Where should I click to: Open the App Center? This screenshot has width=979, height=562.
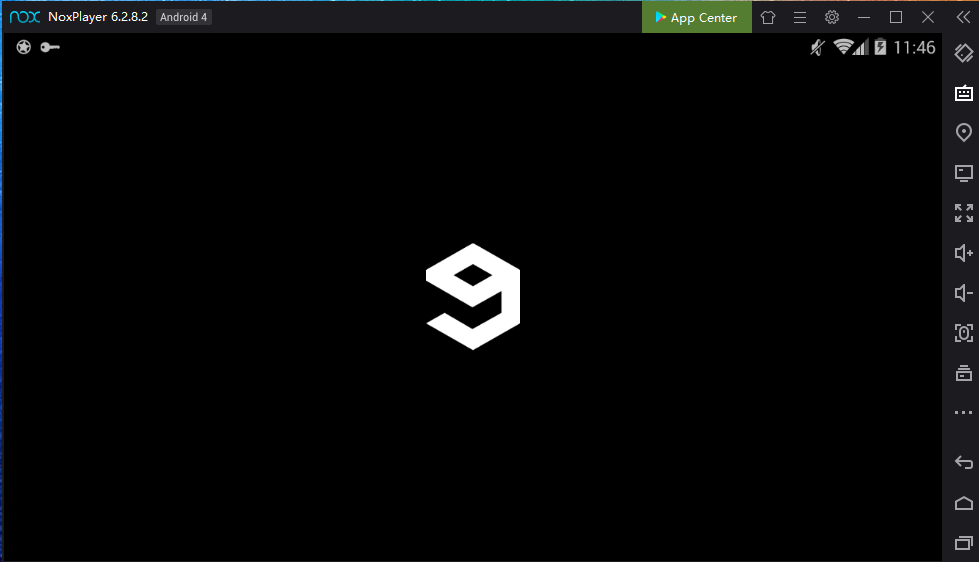pos(697,17)
